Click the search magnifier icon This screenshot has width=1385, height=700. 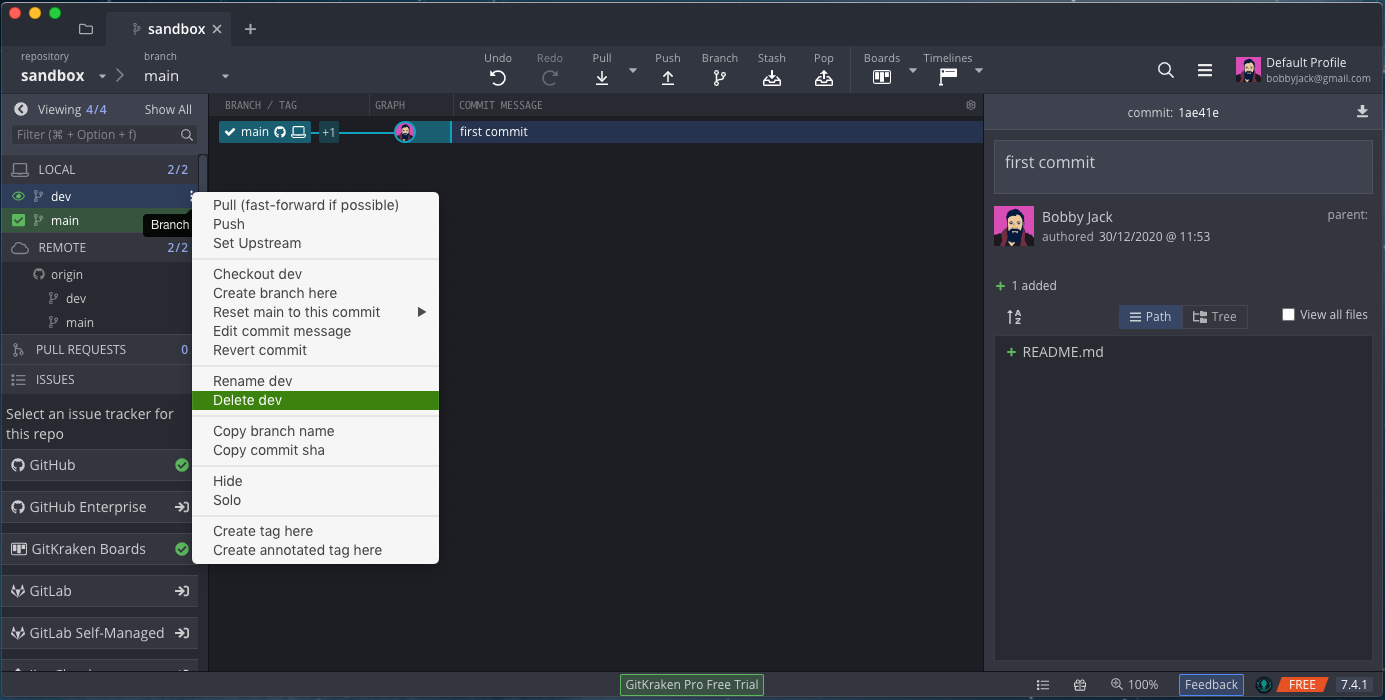coord(1165,69)
